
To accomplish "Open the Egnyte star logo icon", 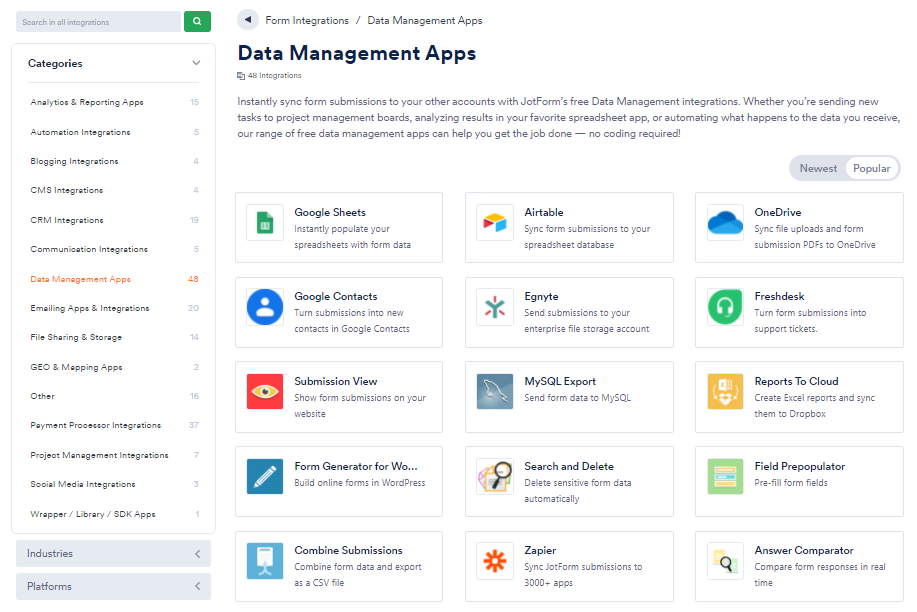I will click(x=495, y=307).
